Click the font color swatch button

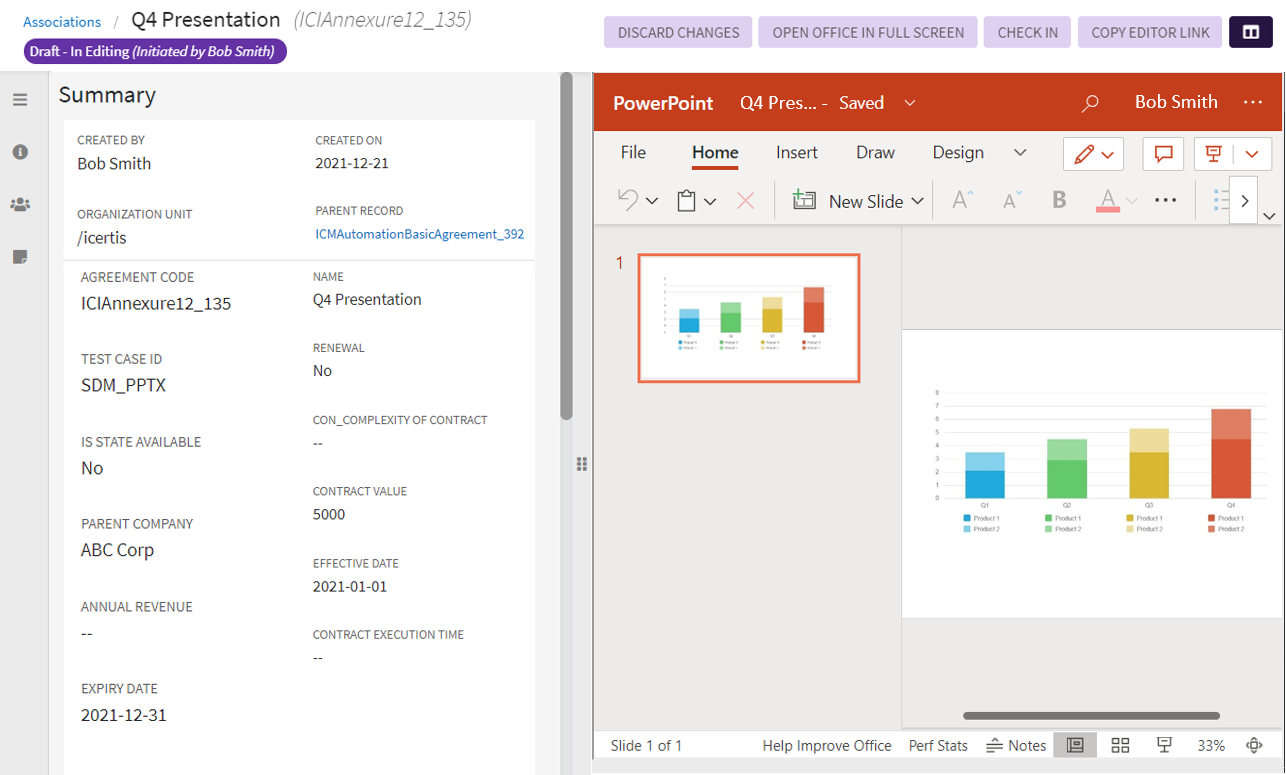pyautogui.click(x=1107, y=200)
